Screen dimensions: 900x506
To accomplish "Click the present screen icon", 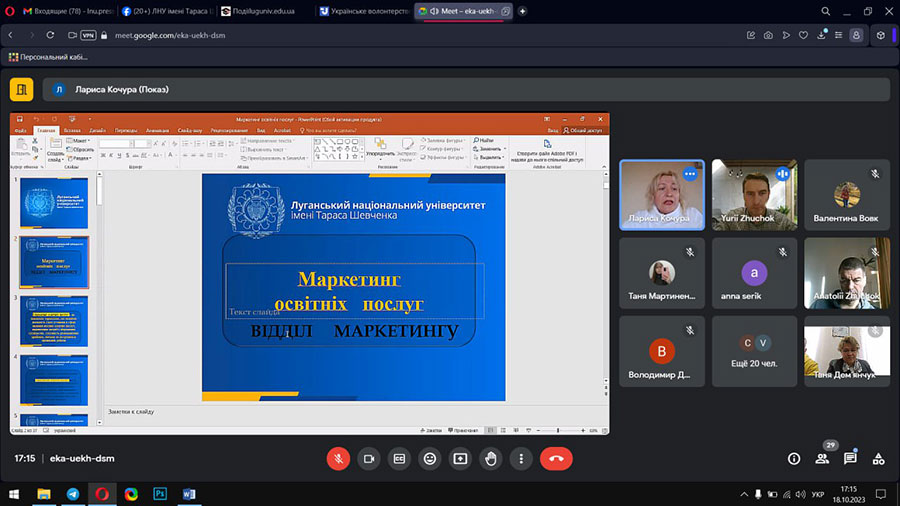I will (x=460, y=458).
